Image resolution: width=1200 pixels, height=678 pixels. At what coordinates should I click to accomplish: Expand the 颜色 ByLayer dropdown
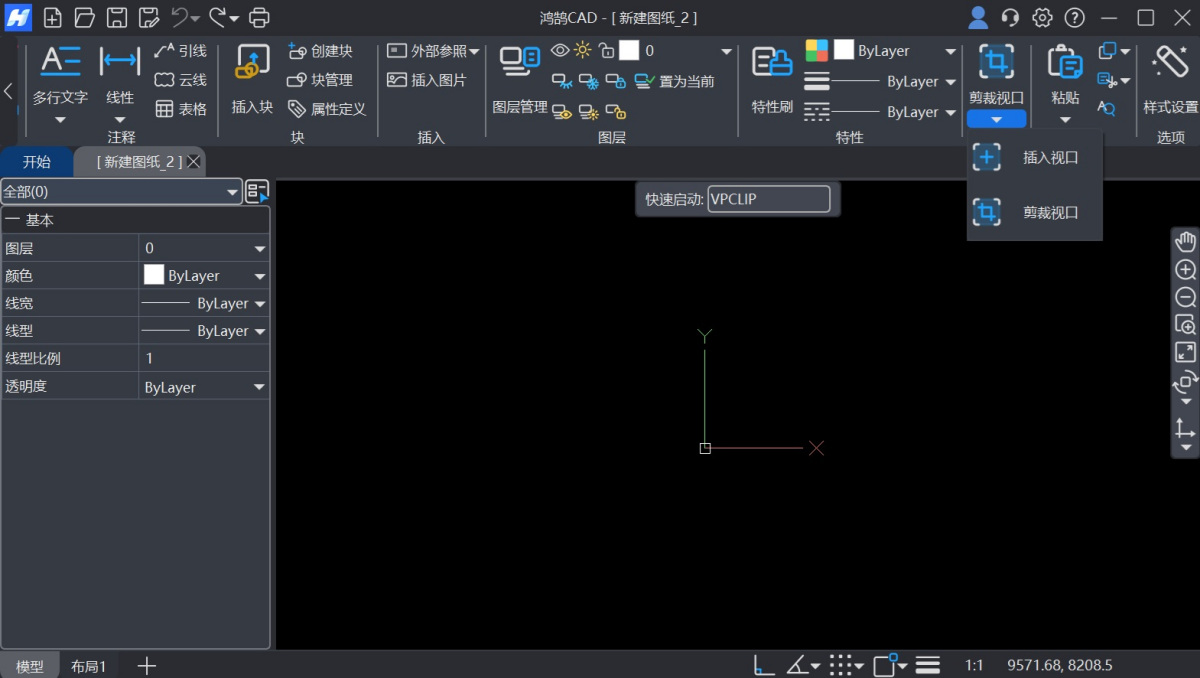click(x=258, y=275)
